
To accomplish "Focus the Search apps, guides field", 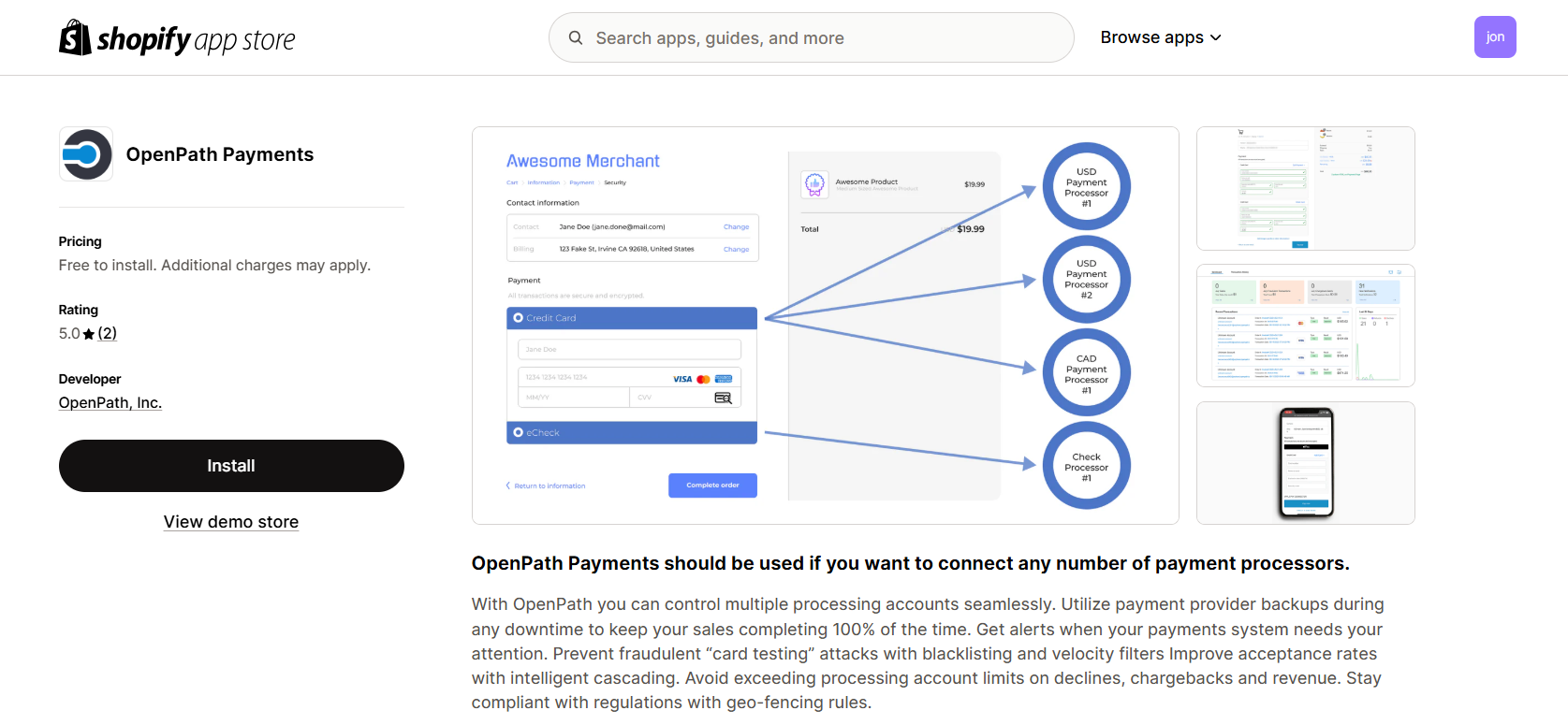I will tap(811, 37).
